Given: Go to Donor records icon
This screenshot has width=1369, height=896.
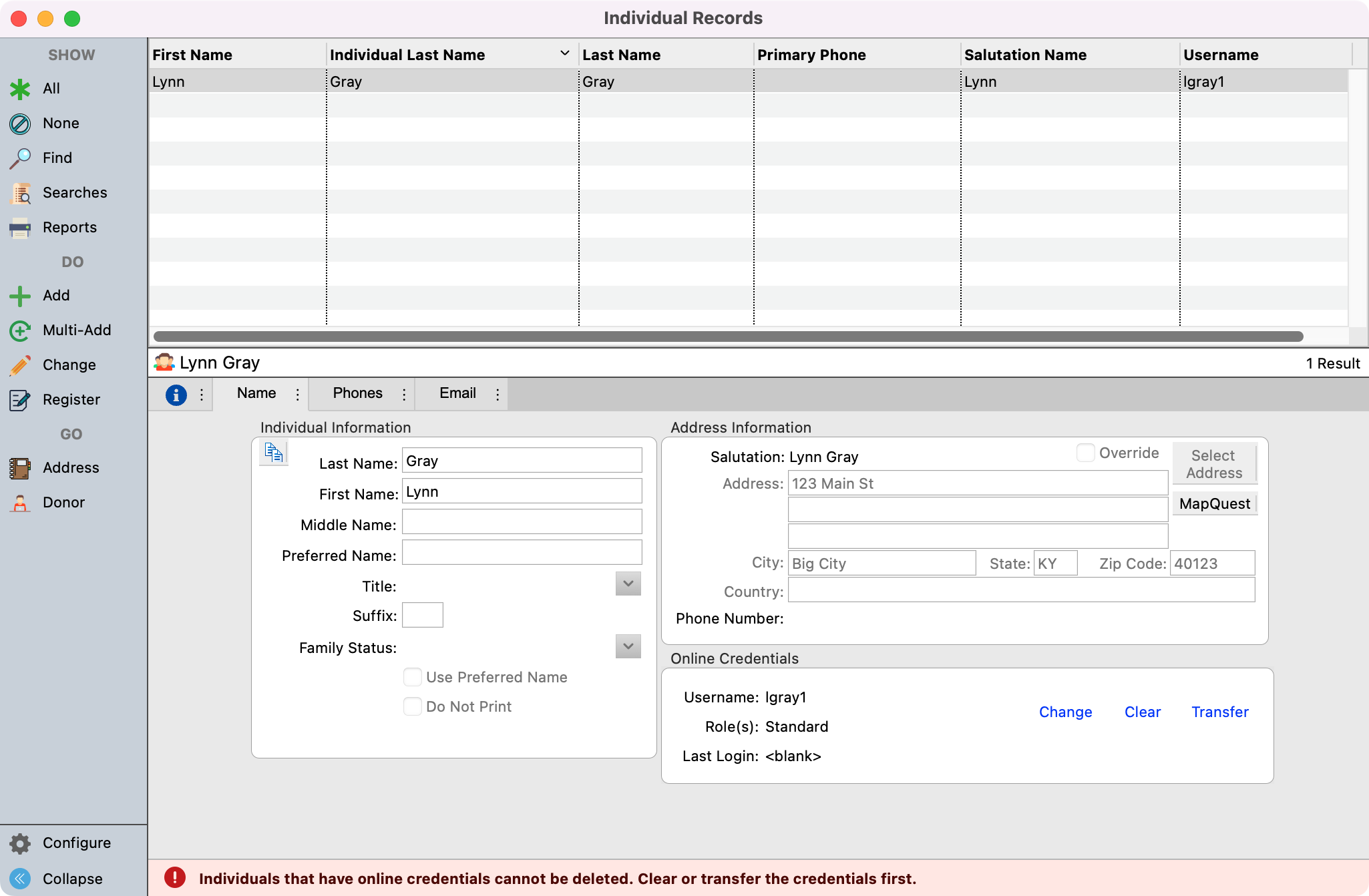Looking at the screenshot, I should [20, 503].
